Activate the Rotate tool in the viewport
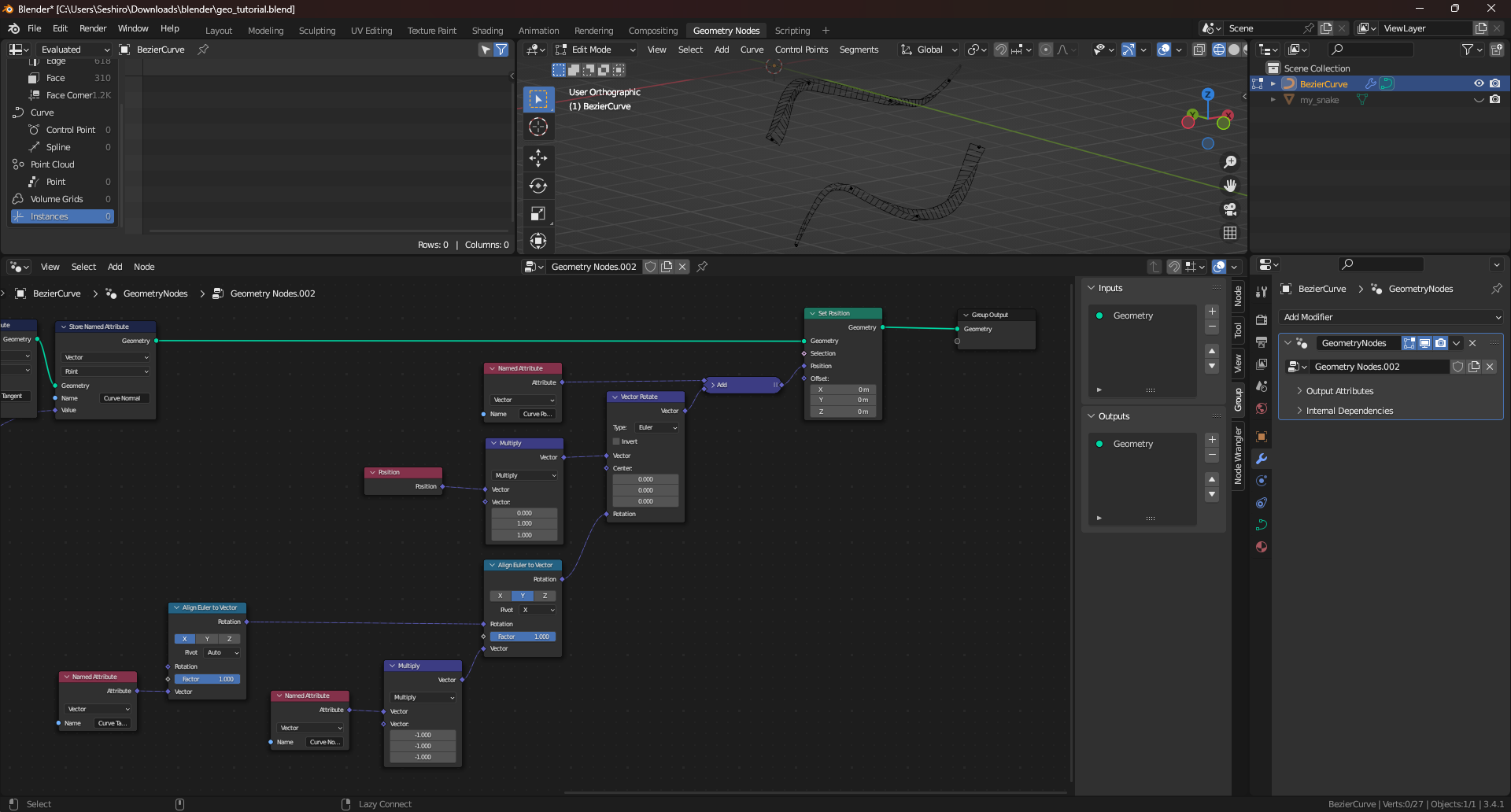 click(x=538, y=186)
